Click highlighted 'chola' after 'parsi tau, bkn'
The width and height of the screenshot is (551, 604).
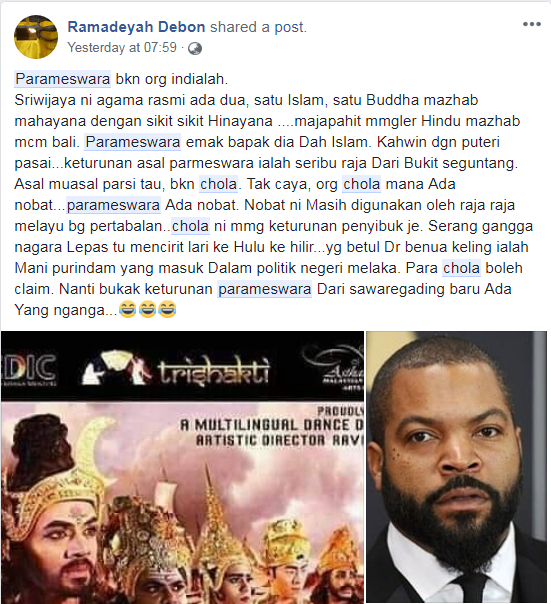point(218,184)
